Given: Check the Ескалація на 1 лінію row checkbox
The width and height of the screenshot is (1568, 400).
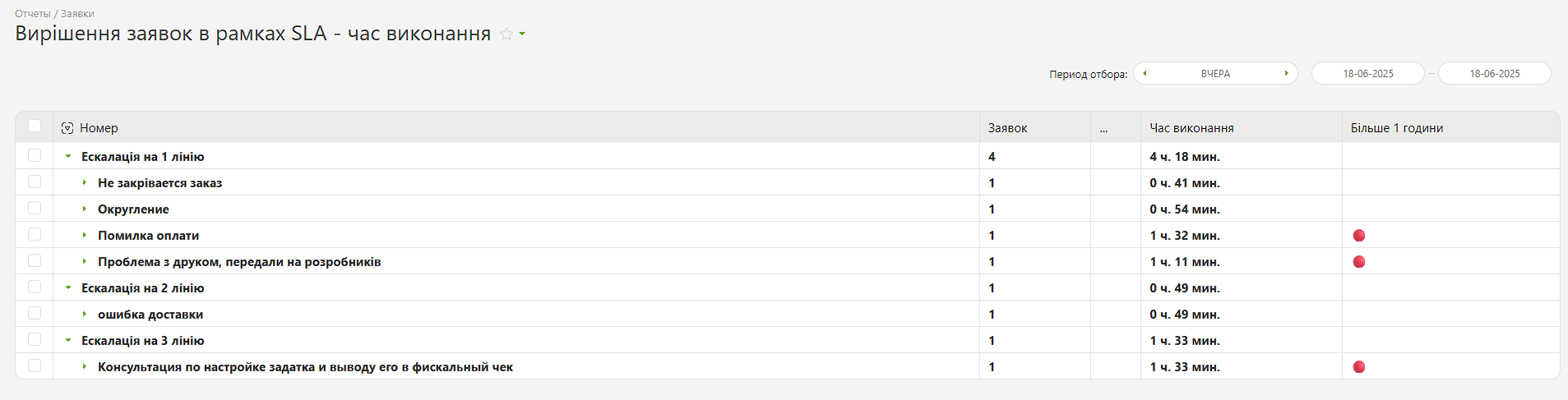Looking at the screenshot, I should click(x=35, y=155).
